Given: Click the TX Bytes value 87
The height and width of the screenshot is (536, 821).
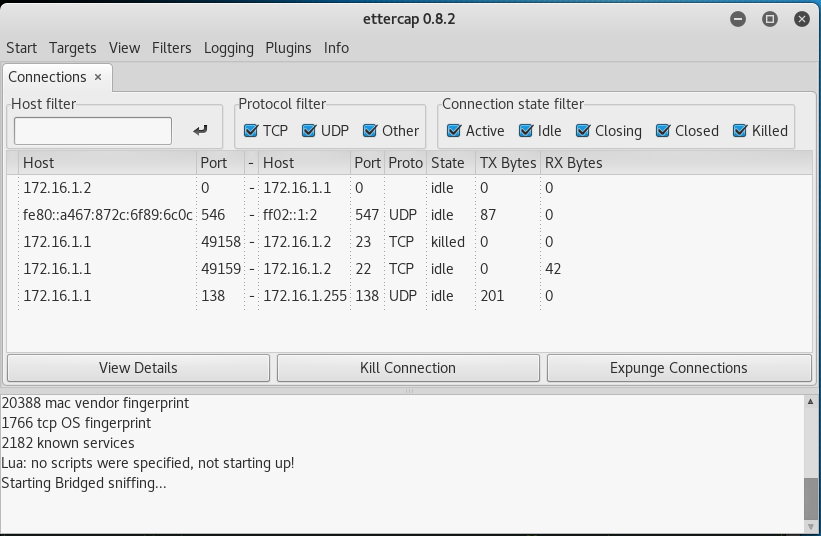Looking at the screenshot, I should pyautogui.click(x=487, y=215).
